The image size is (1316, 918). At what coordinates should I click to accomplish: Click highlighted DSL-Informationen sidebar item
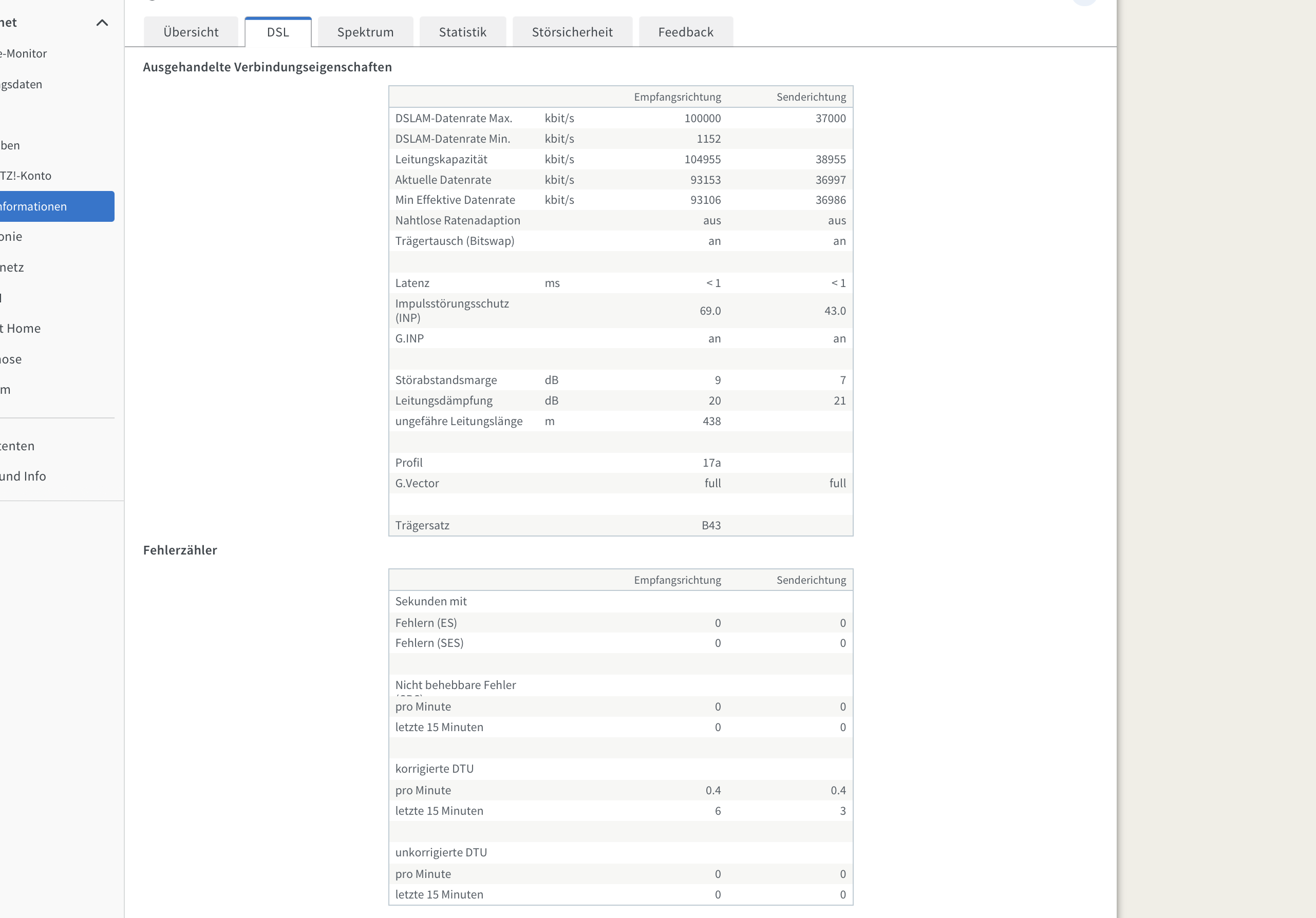point(34,206)
